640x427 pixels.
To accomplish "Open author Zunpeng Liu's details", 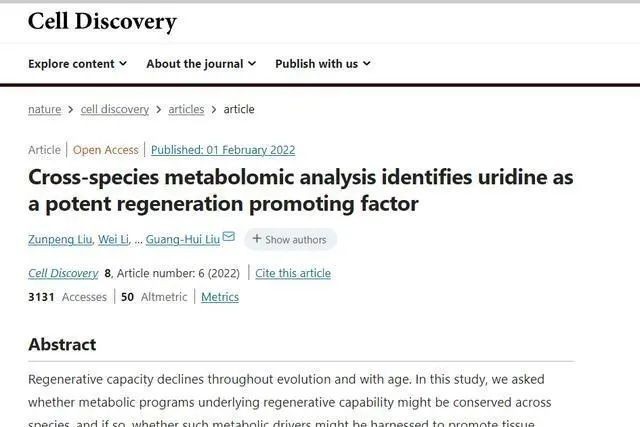I will 60,239.
